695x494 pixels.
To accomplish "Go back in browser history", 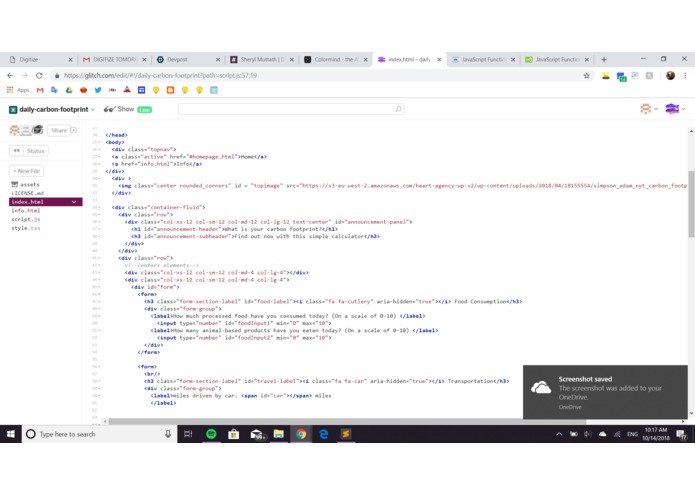I will pos(10,76).
